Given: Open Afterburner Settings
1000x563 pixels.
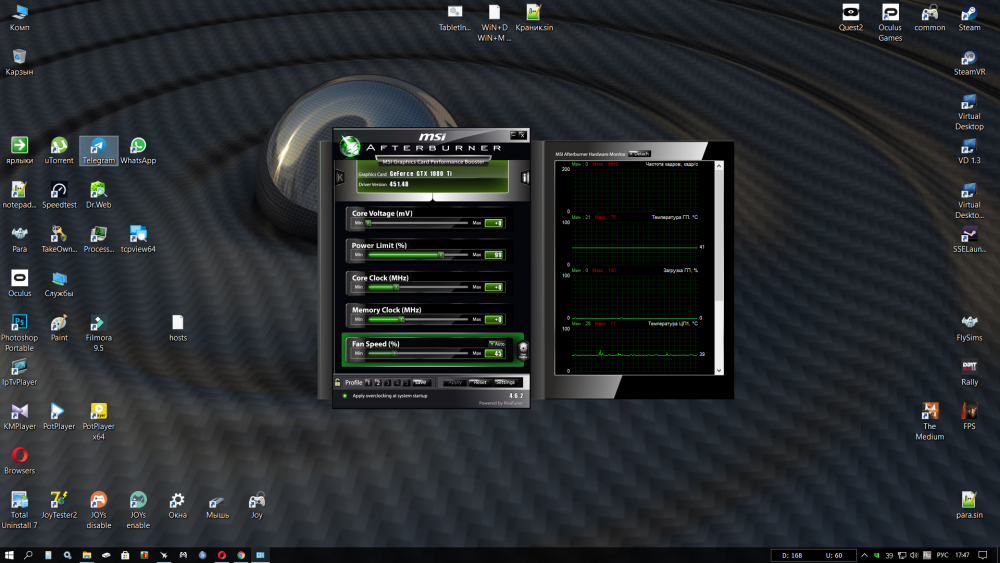Looking at the screenshot, I should [506, 382].
